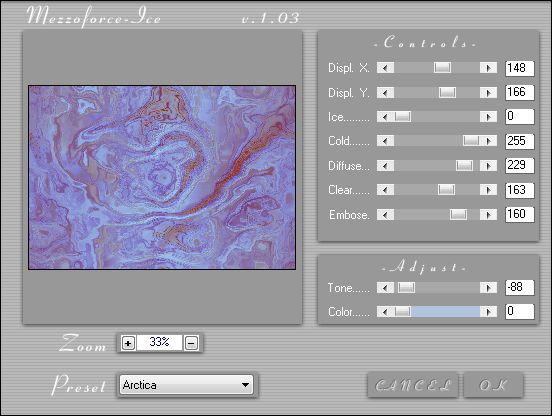This screenshot has width=552, height=416.
Task: Click left arrow of Clear slider
Action: pyautogui.click(x=385, y=190)
